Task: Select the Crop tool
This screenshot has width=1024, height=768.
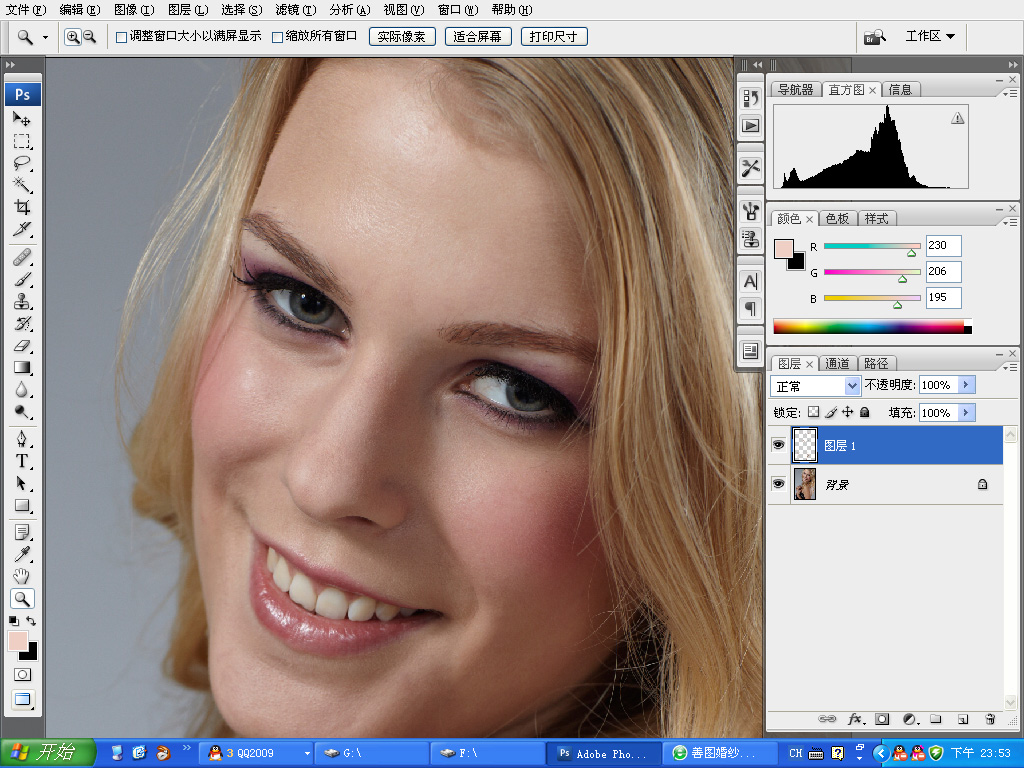Action: 22,208
